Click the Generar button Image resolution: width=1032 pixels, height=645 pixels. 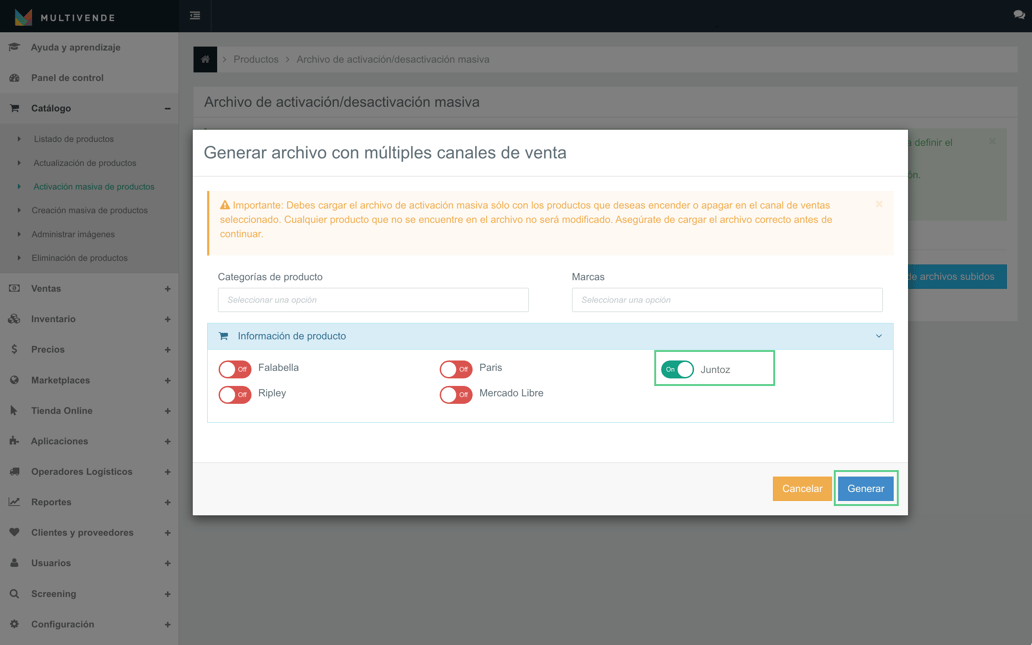[865, 489]
